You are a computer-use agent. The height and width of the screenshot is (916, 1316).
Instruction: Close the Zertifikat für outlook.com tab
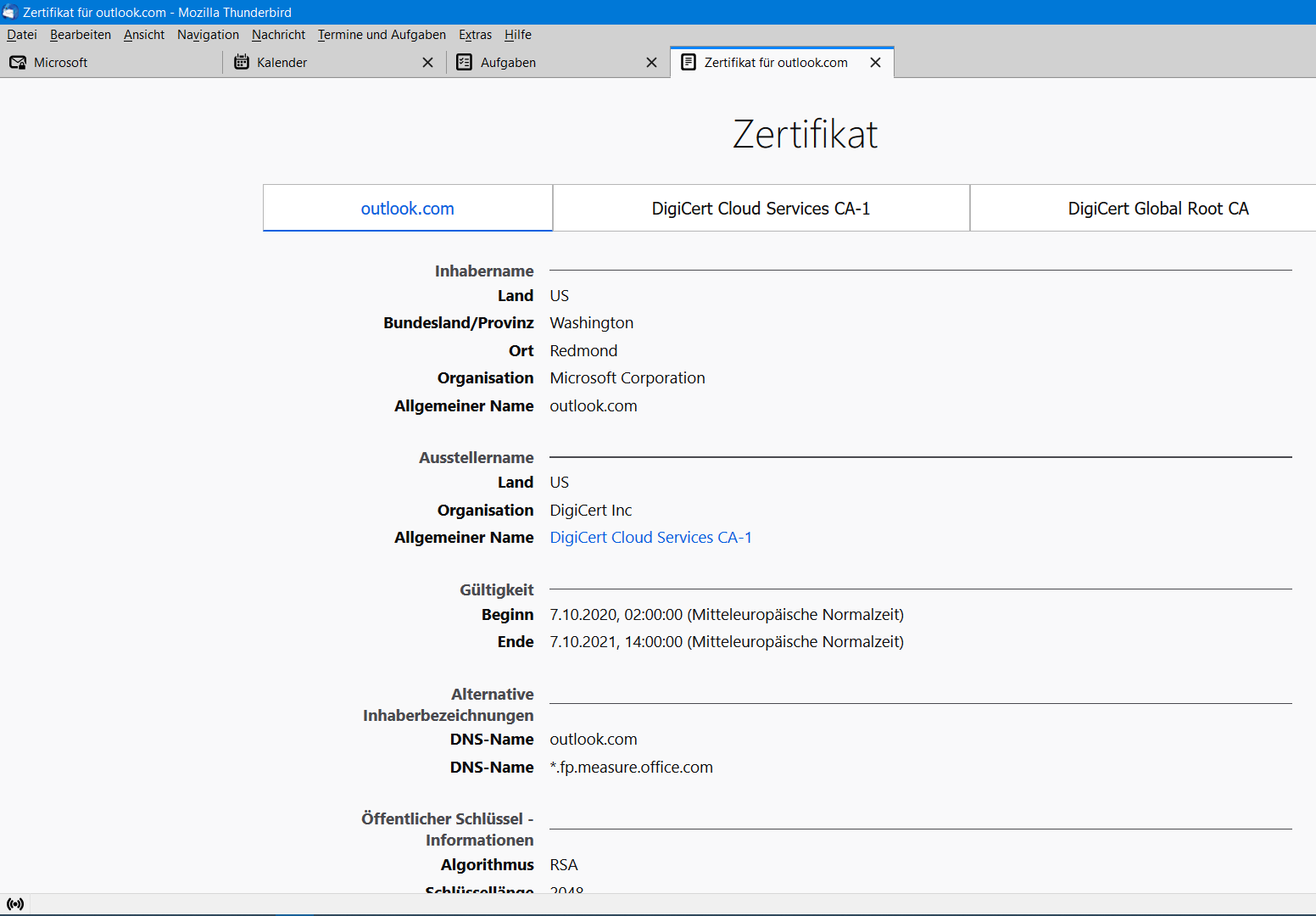coord(875,63)
